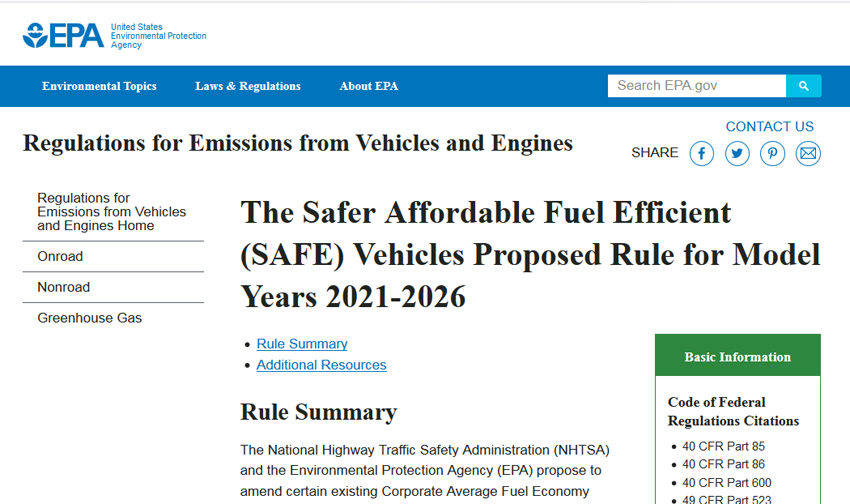Click the 40 CFR Part 600 citation
Image resolution: width=850 pixels, height=504 pixels.
coord(726,483)
